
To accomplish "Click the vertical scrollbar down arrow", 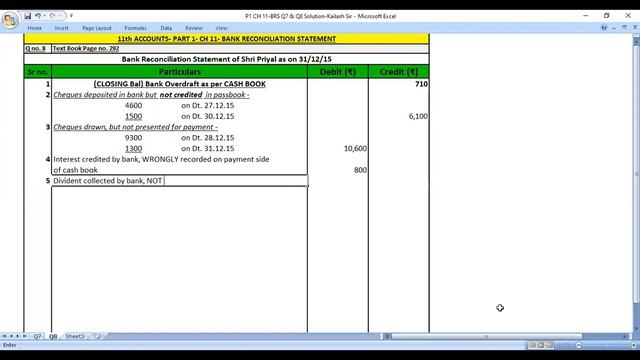I will 636,329.
